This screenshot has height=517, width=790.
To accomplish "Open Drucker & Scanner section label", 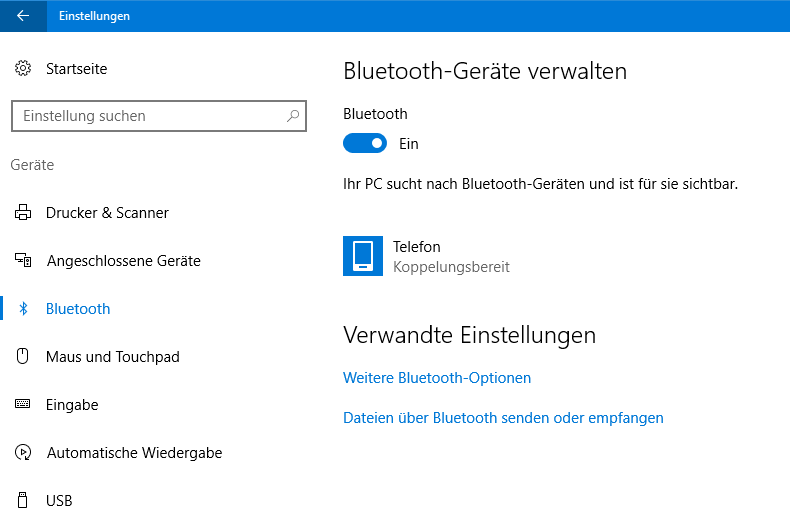I will 107,213.
